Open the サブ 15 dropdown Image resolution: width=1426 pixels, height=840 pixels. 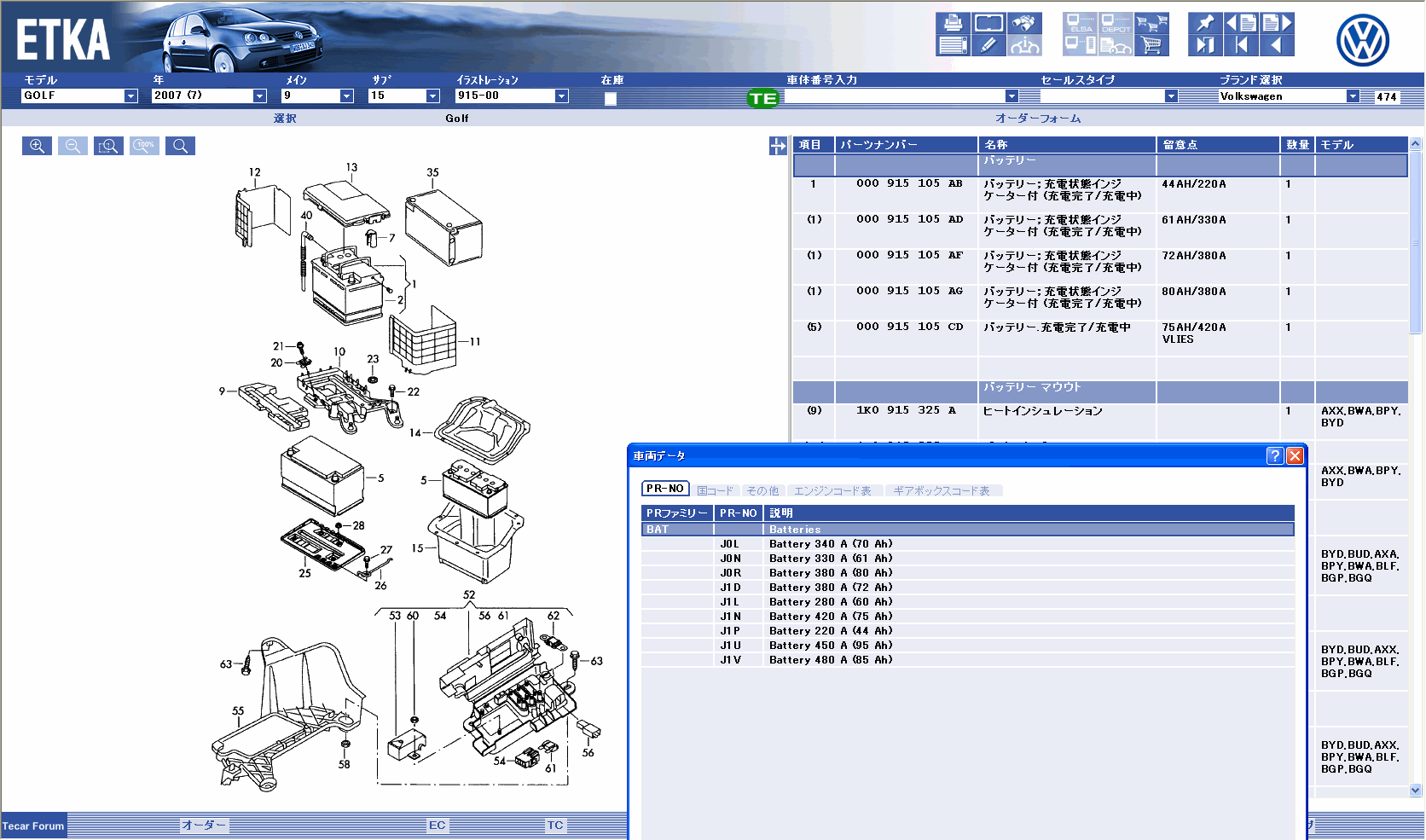coord(433,96)
